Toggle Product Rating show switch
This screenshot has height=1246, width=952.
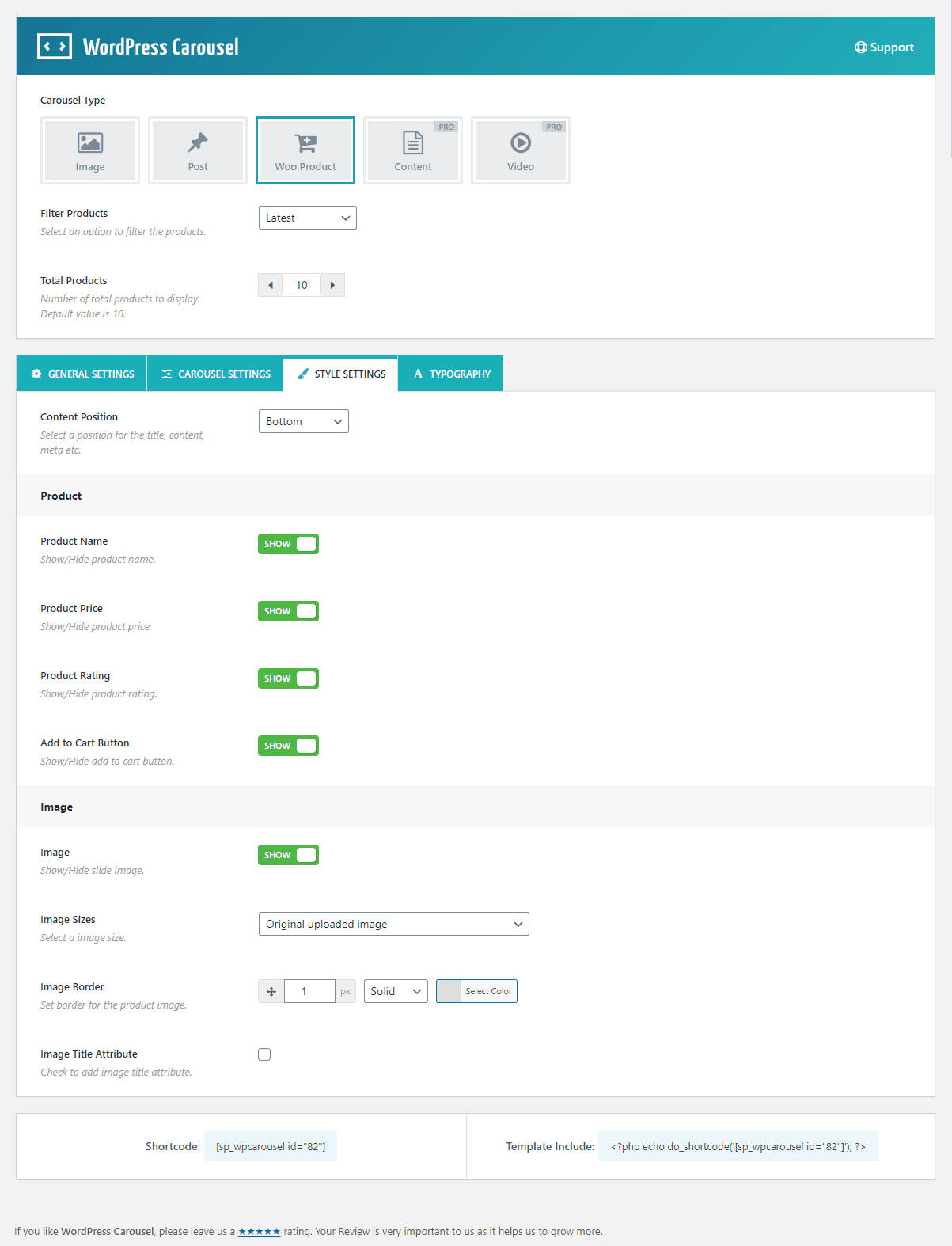click(x=288, y=678)
